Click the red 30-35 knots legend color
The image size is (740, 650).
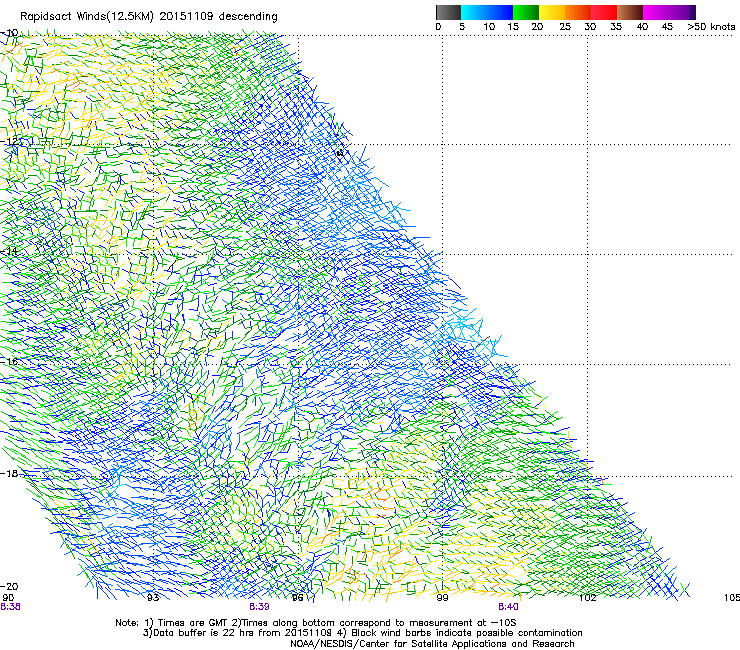point(604,12)
